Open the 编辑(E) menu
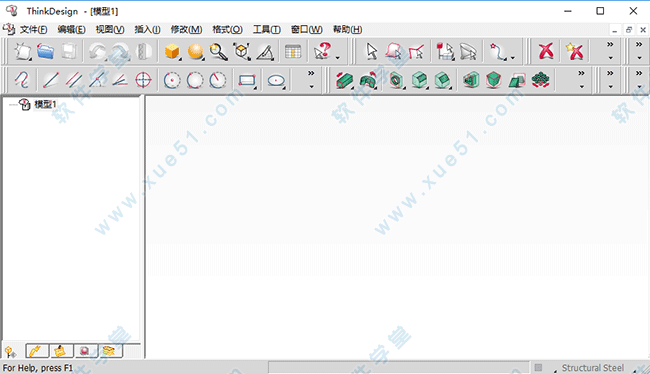Screen dimensions: 650x374 [71, 29]
